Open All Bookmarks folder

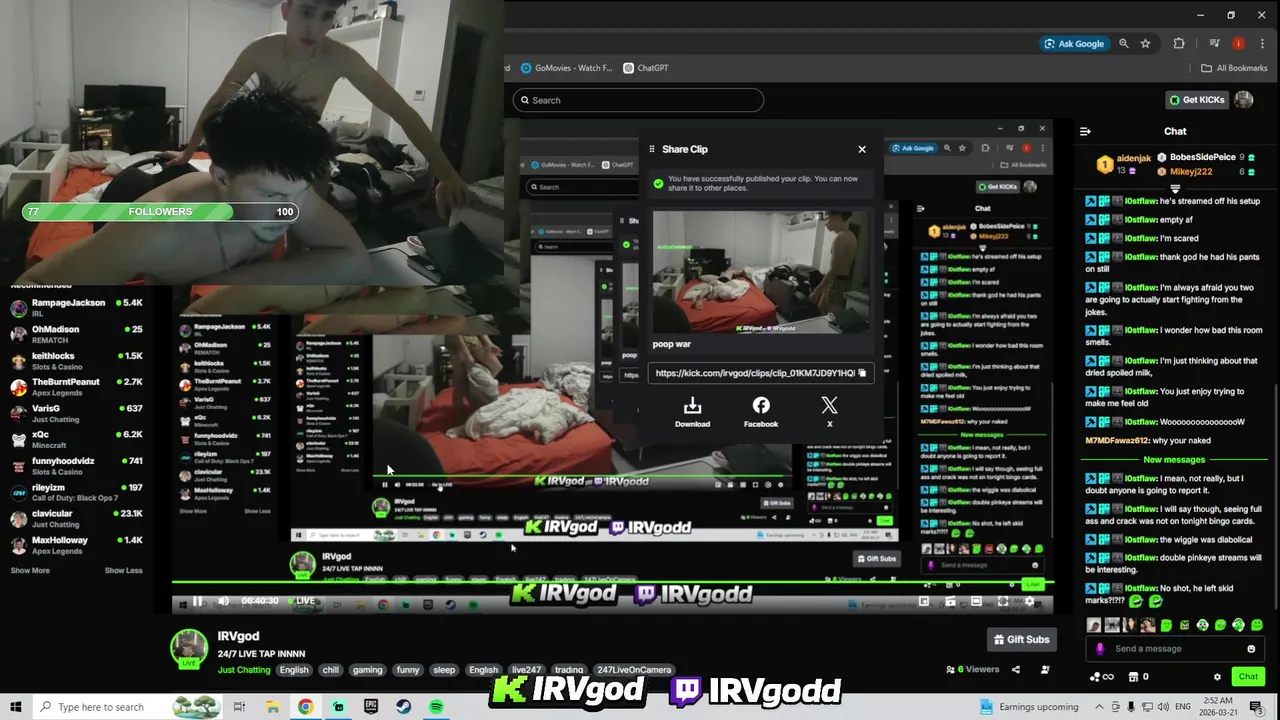coord(1234,68)
